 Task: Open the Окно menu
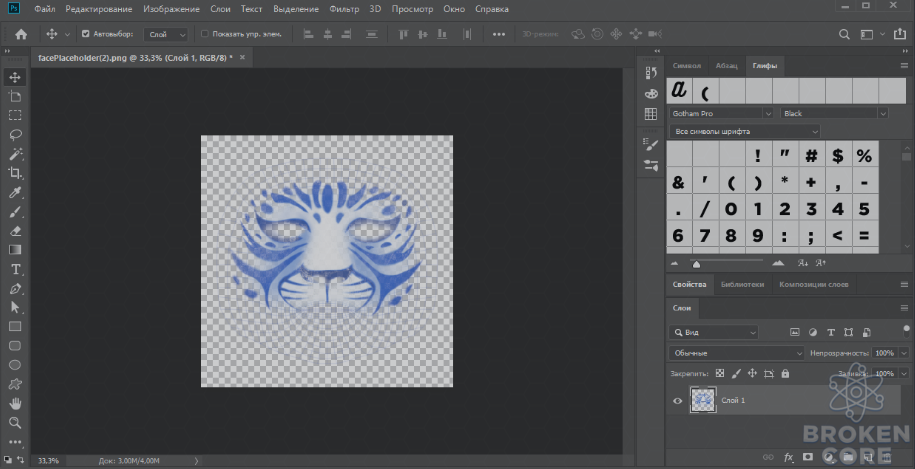pos(454,9)
